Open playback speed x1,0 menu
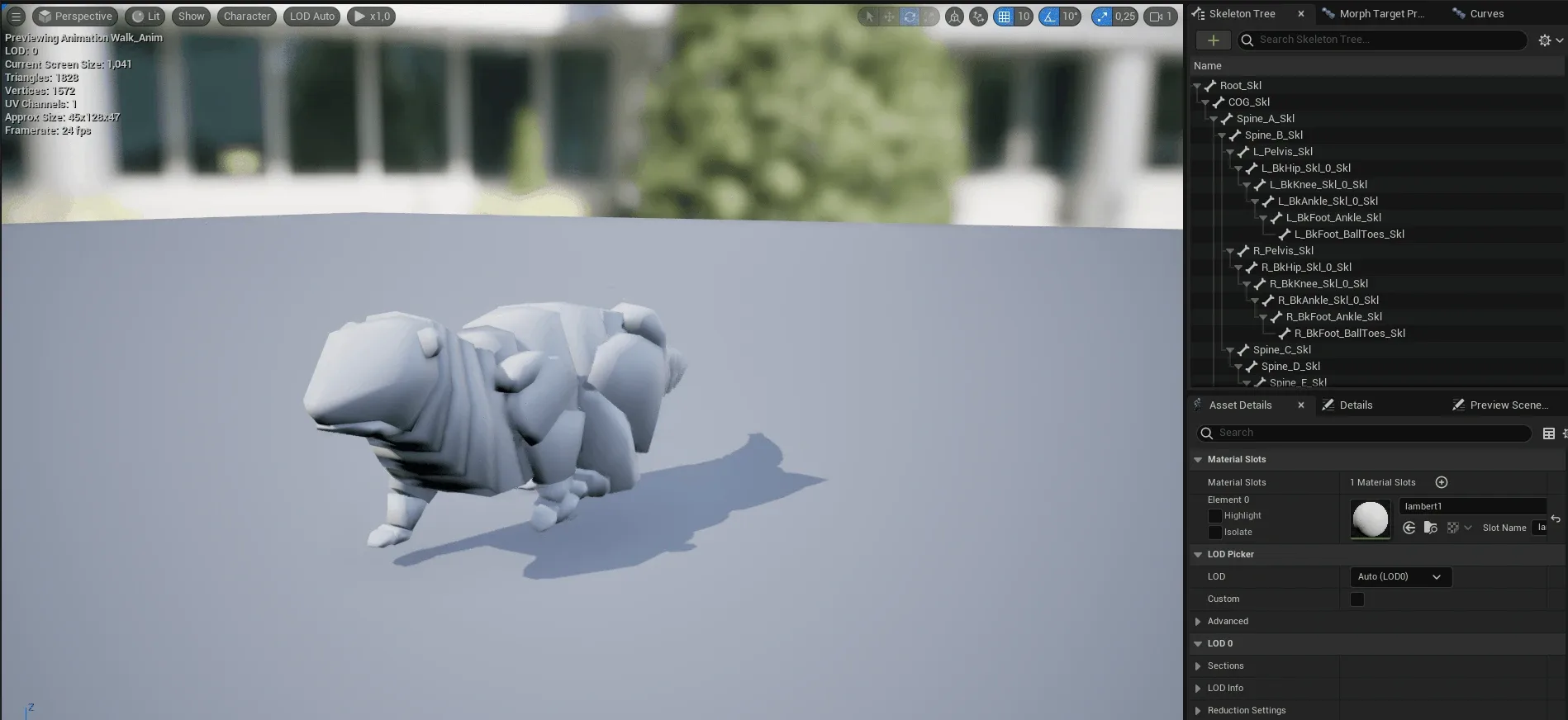 coord(372,17)
